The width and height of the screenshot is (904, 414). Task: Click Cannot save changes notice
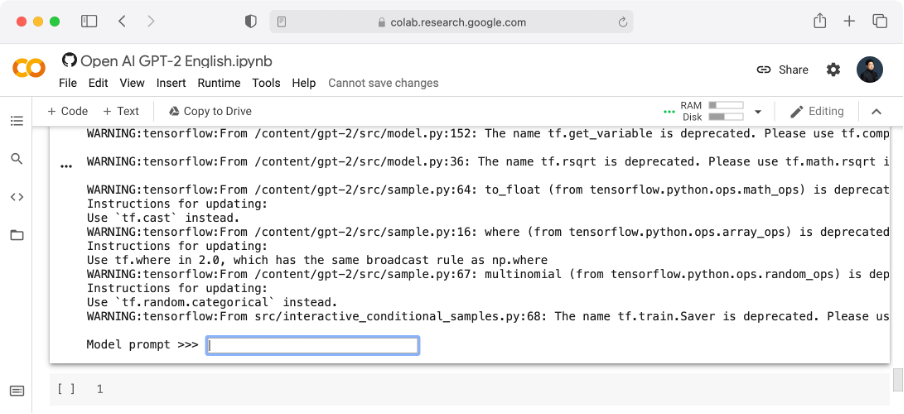pos(383,83)
